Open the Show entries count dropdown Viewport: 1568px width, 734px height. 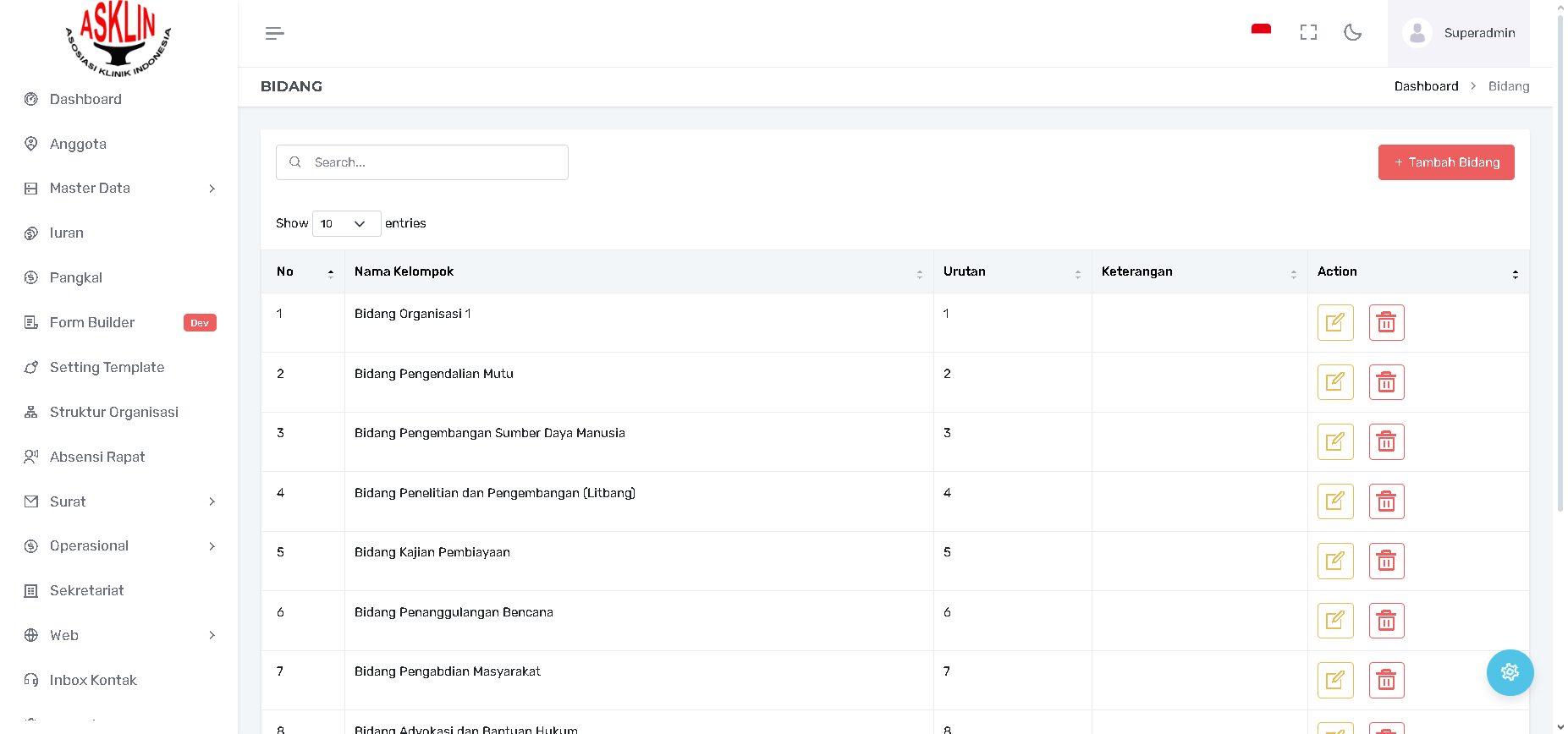pyautogui.click(x=346, y=223)
